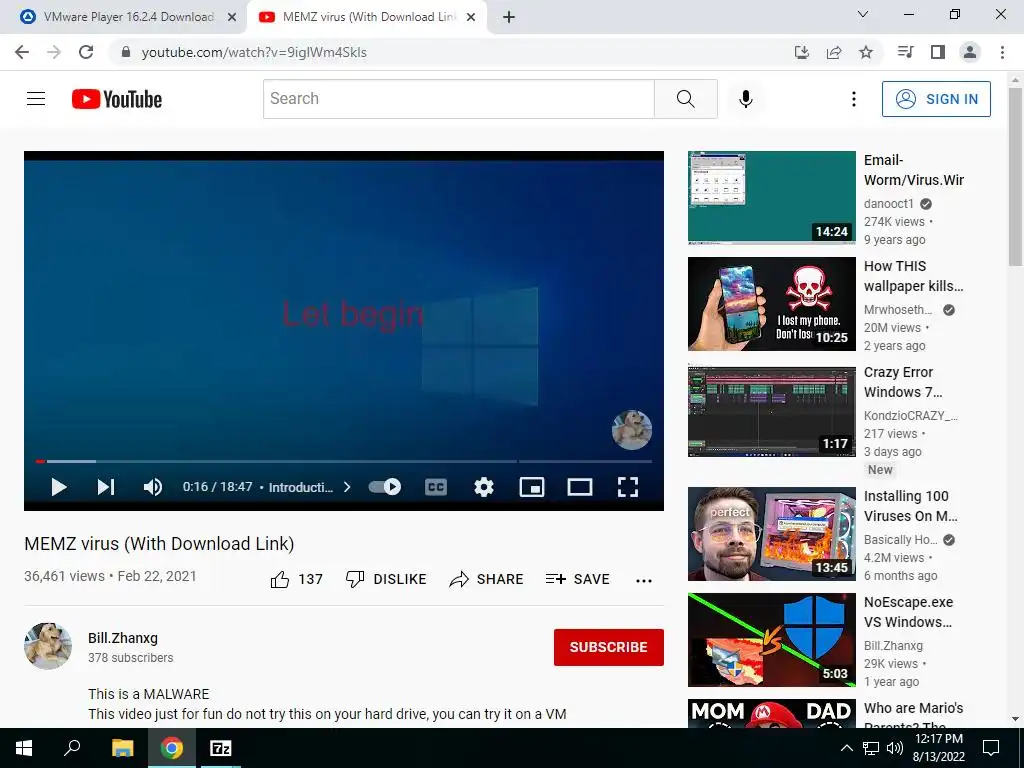Show hidden system tray icons

click(846, 748)
